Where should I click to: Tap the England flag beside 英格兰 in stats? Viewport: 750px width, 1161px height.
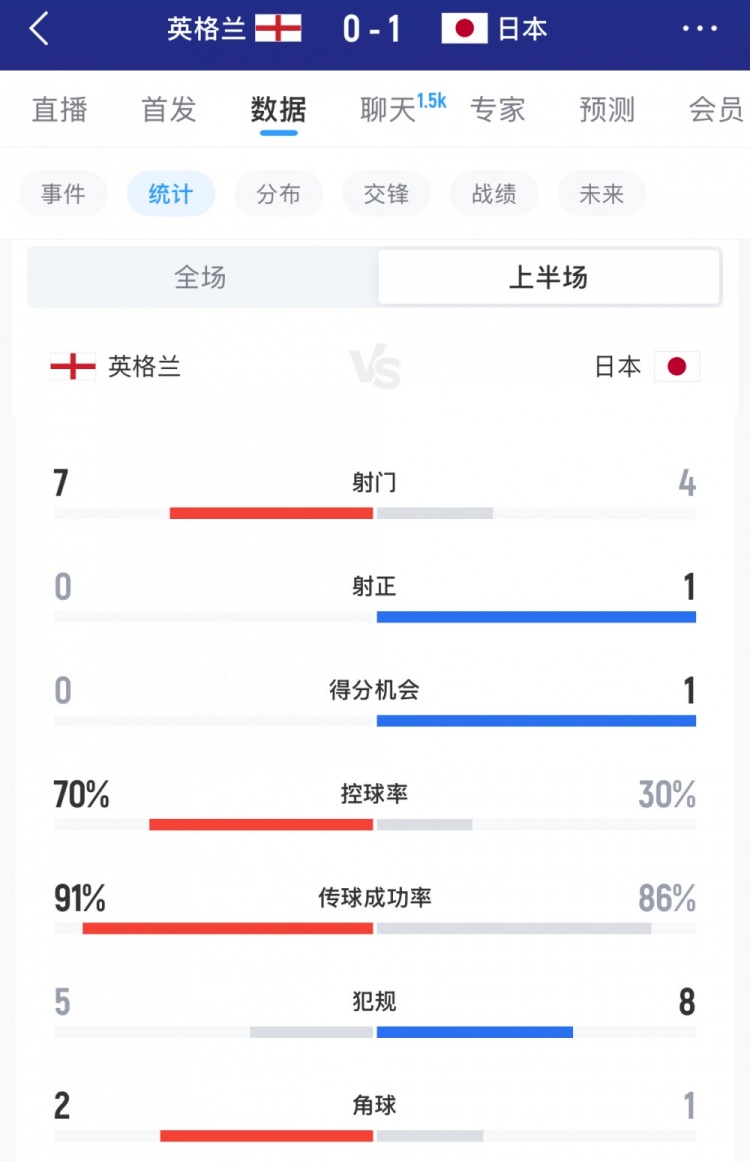click(x=73, y=367)
